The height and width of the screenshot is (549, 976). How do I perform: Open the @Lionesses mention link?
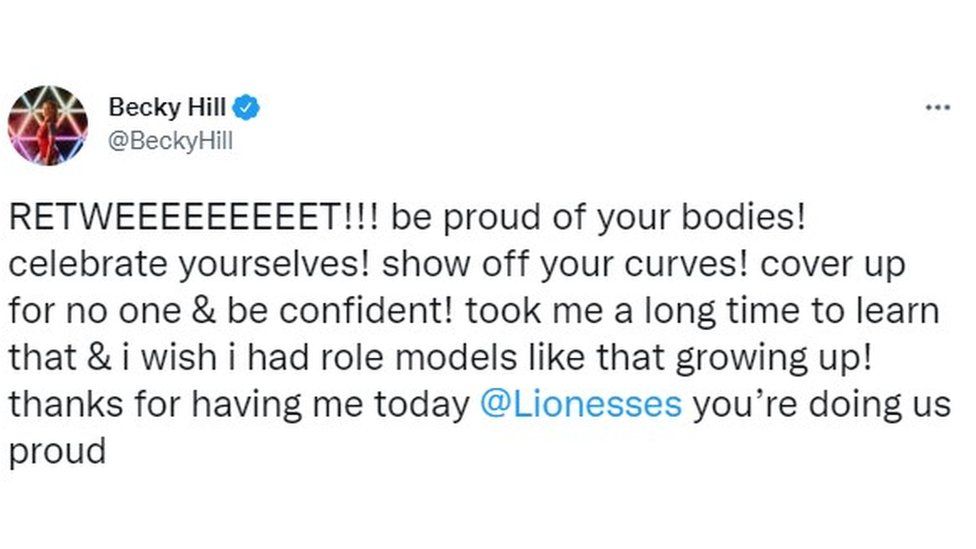click(581, 404)
